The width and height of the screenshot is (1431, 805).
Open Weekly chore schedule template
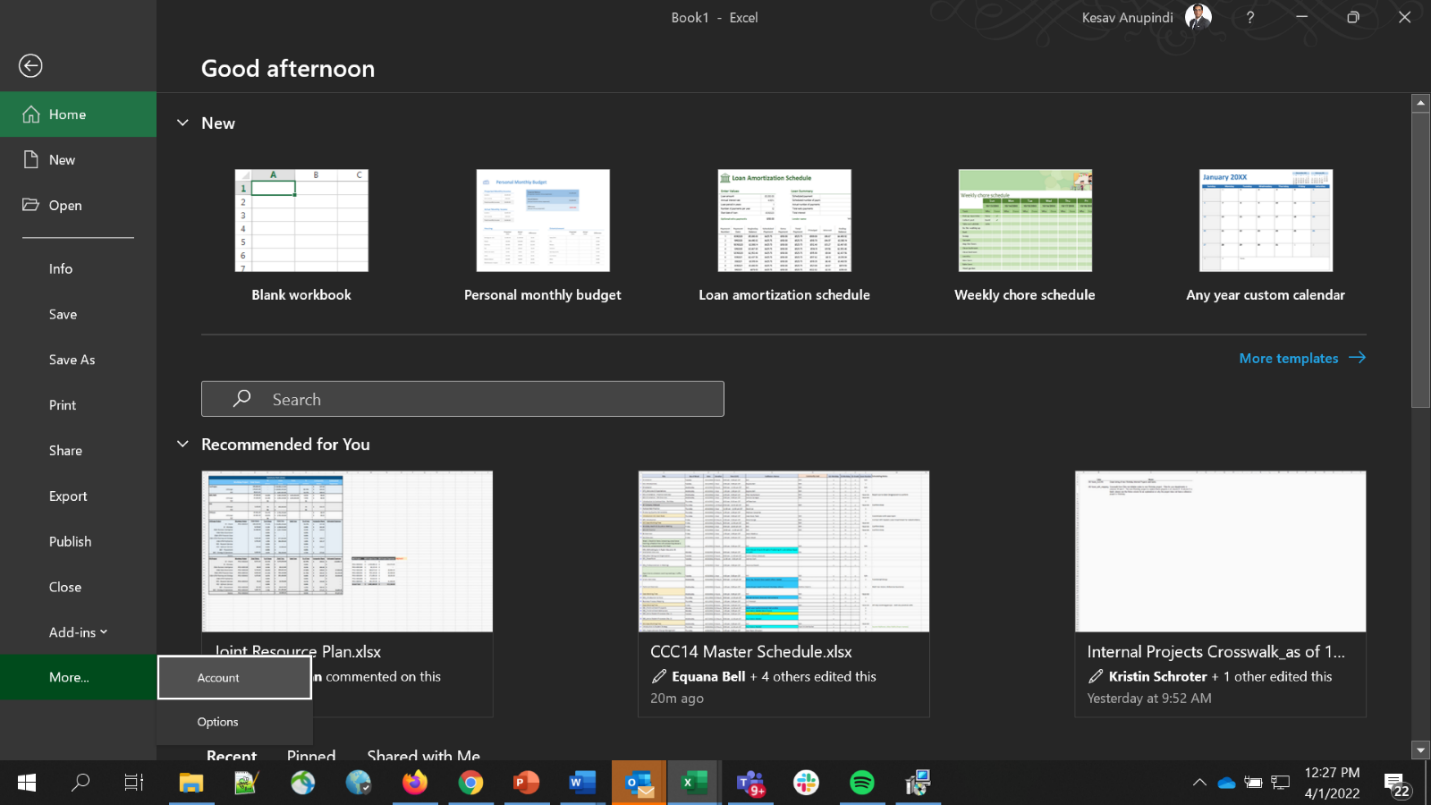(x=1025, y=236)
